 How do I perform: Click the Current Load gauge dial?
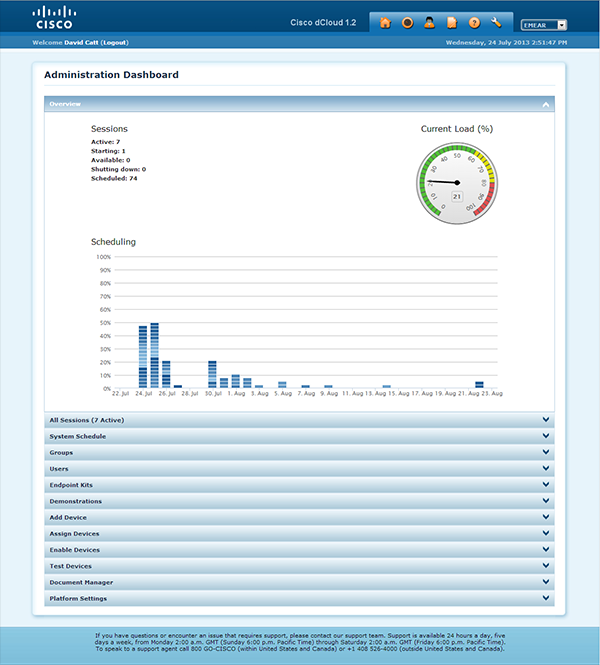point(457,183)
